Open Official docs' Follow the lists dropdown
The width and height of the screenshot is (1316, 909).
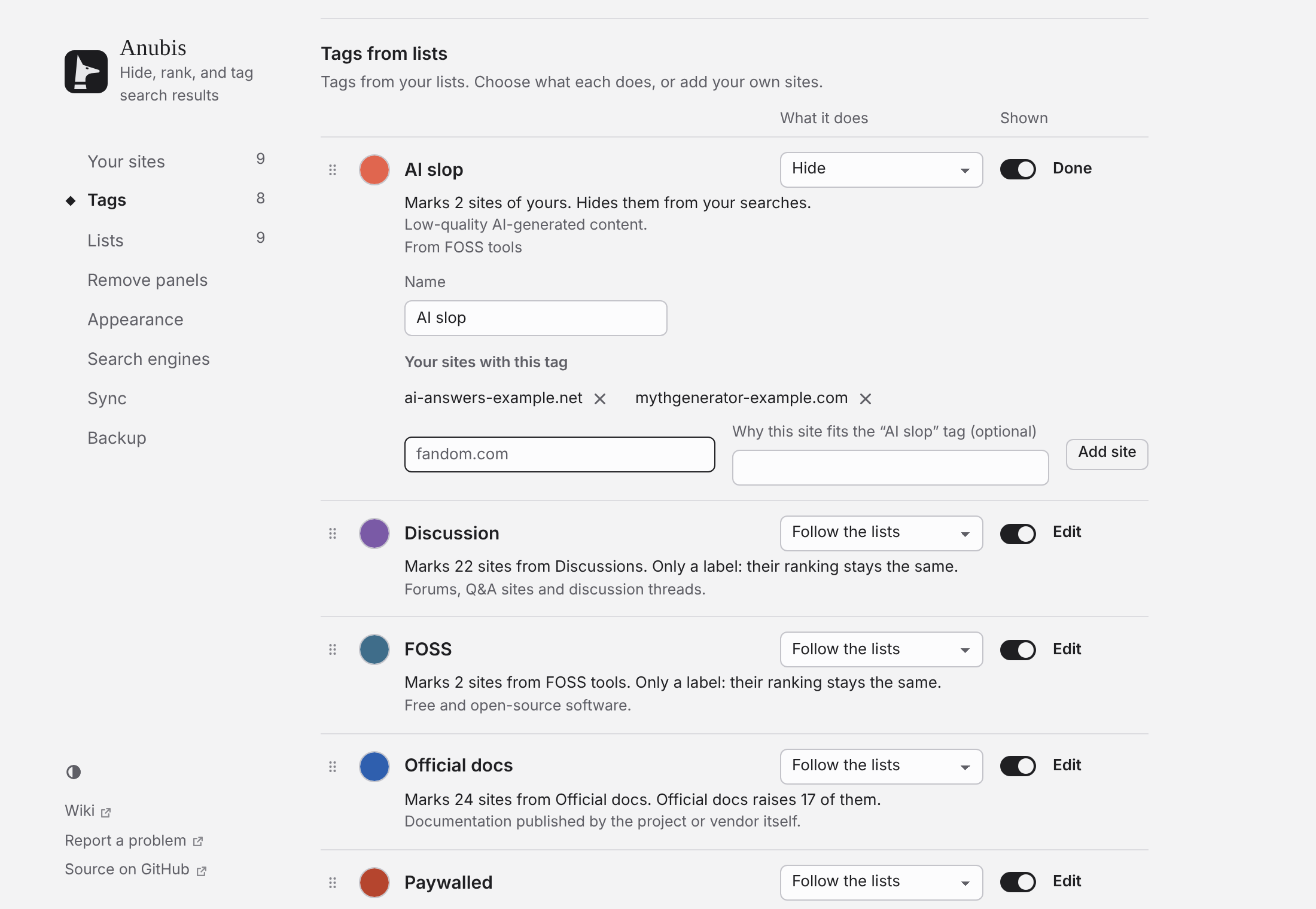881,767
